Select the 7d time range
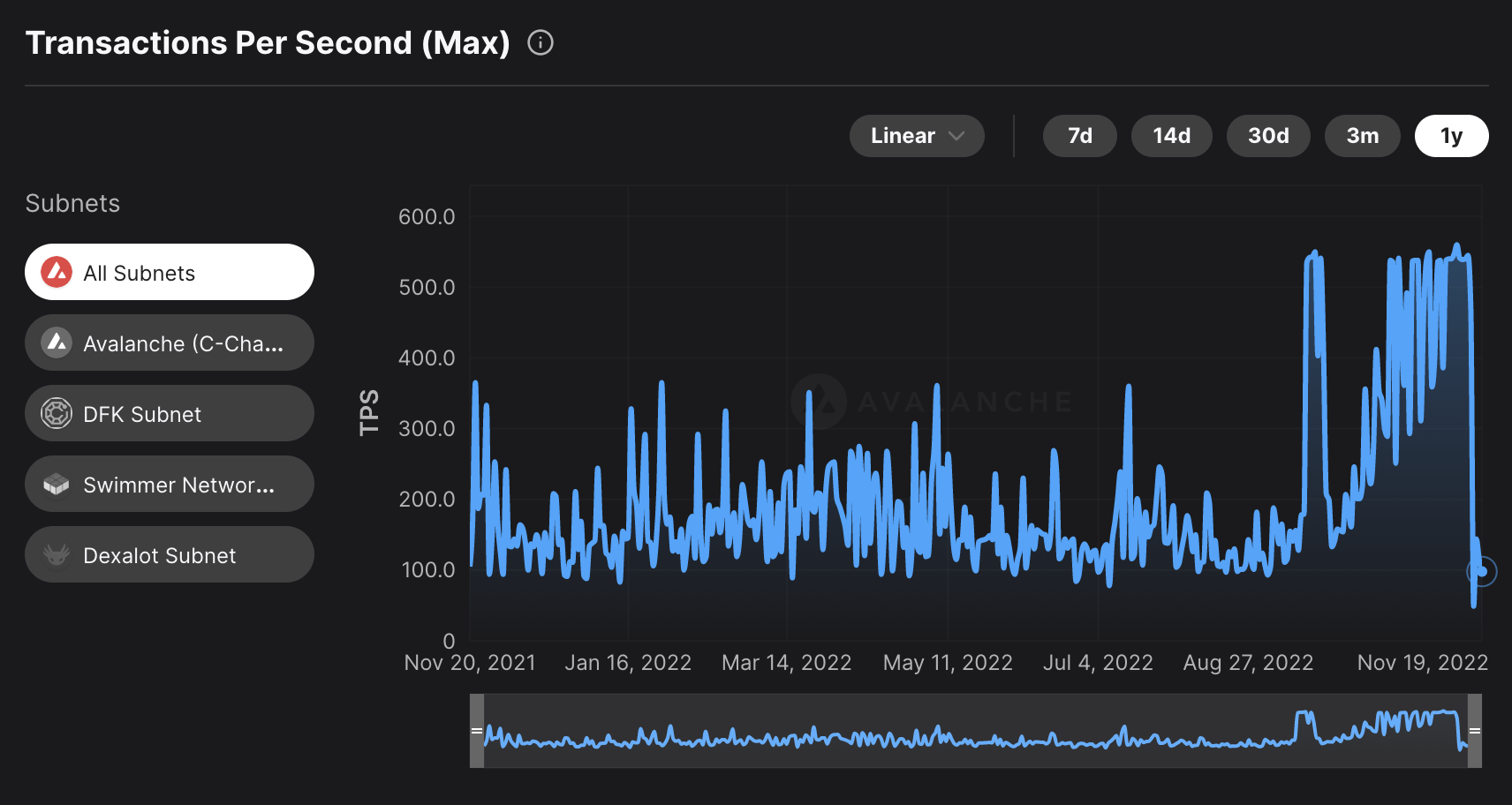This screenshot has width=1512, height=805. pyautogui.click(x=1079, y=136)
